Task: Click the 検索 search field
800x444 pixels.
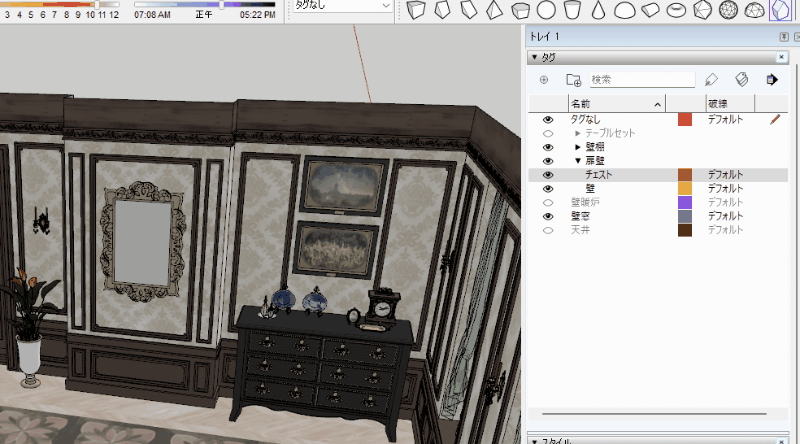Action: [x=642, y=80]
